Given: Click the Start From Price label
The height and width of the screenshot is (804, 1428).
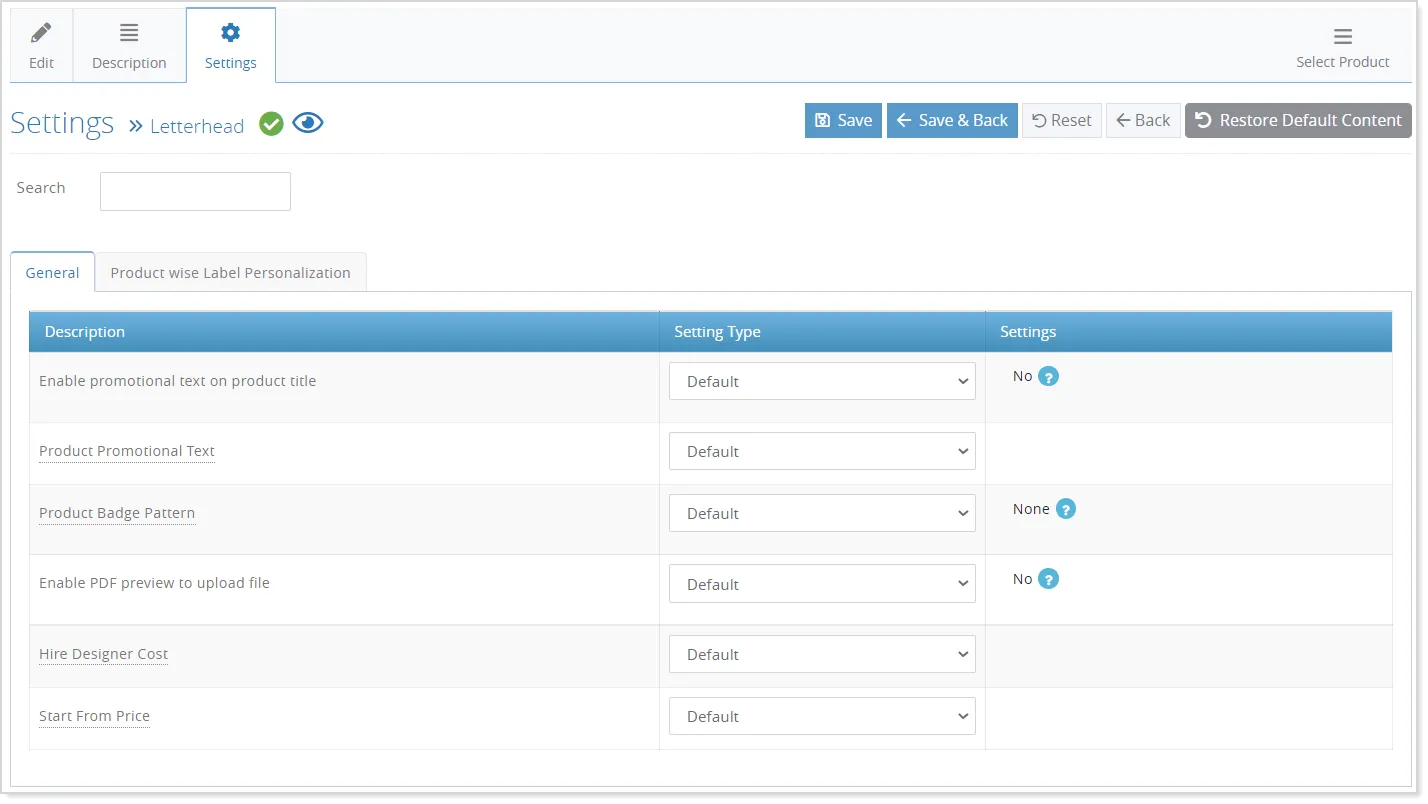Looking at the screenshot, I should [94, 716].
